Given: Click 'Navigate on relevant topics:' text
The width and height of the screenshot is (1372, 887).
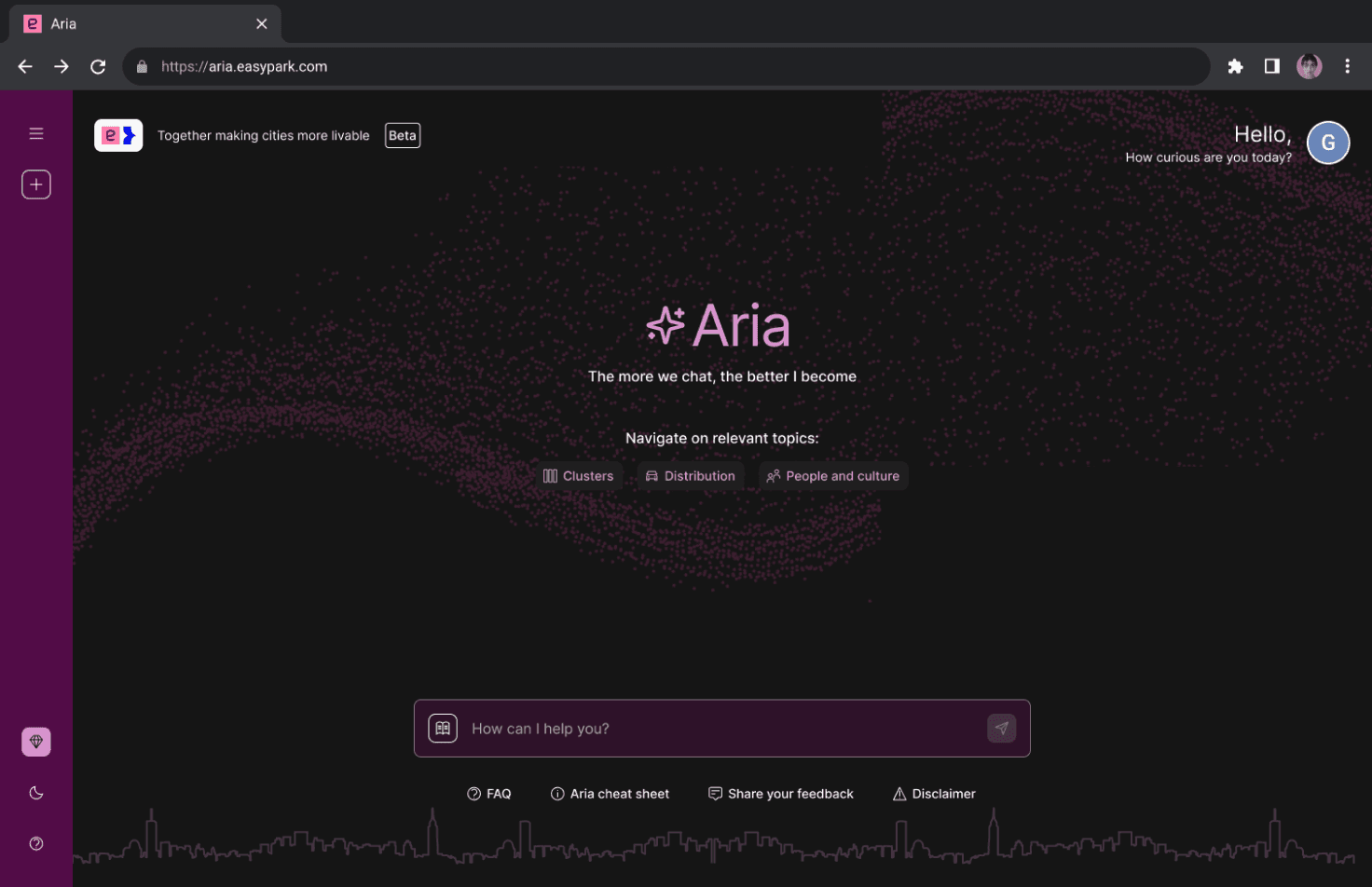Looking at the screenshot, I should (722, 438).
